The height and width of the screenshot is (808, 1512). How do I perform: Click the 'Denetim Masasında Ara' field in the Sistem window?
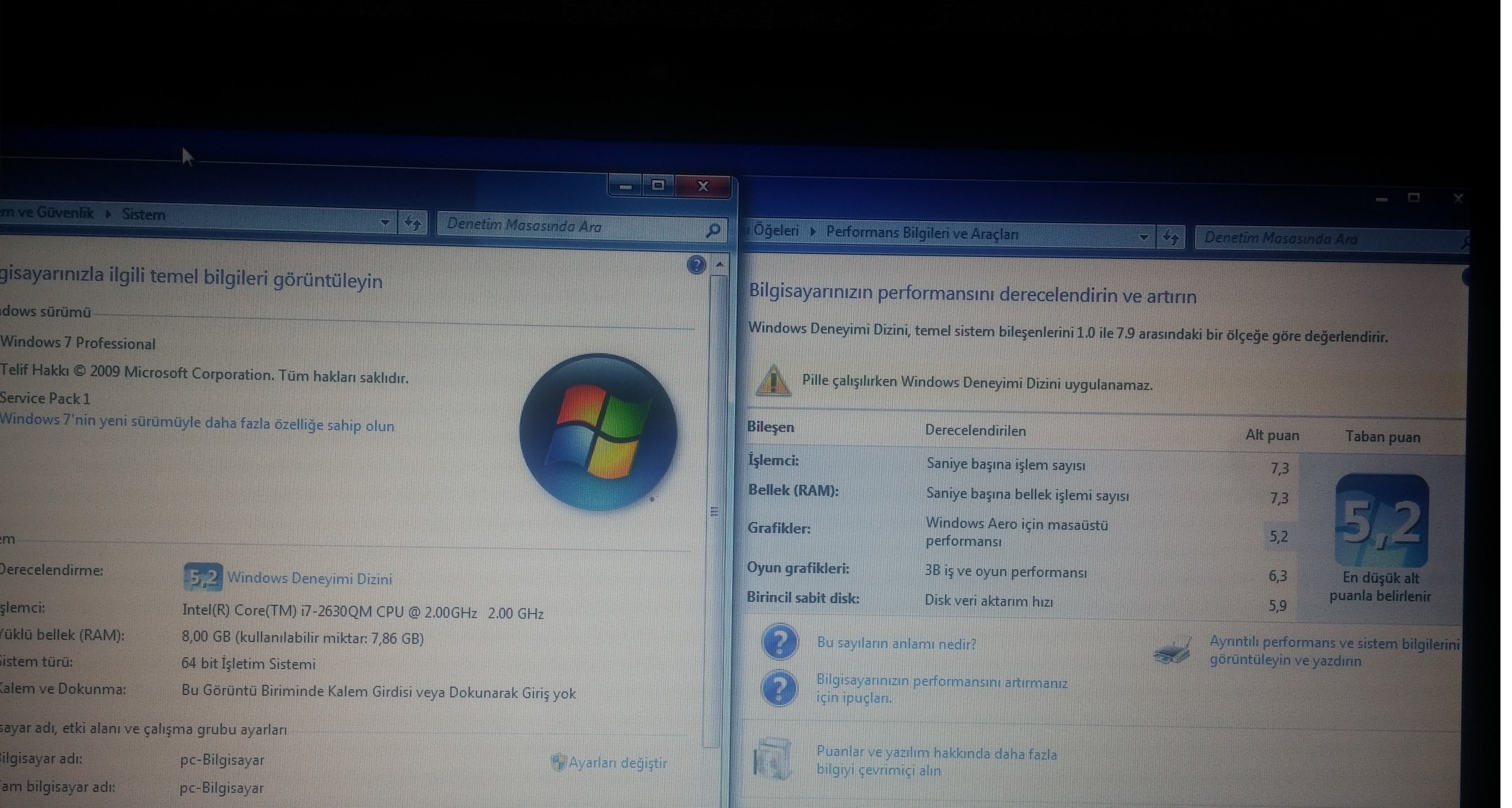(x=567, y=226)
